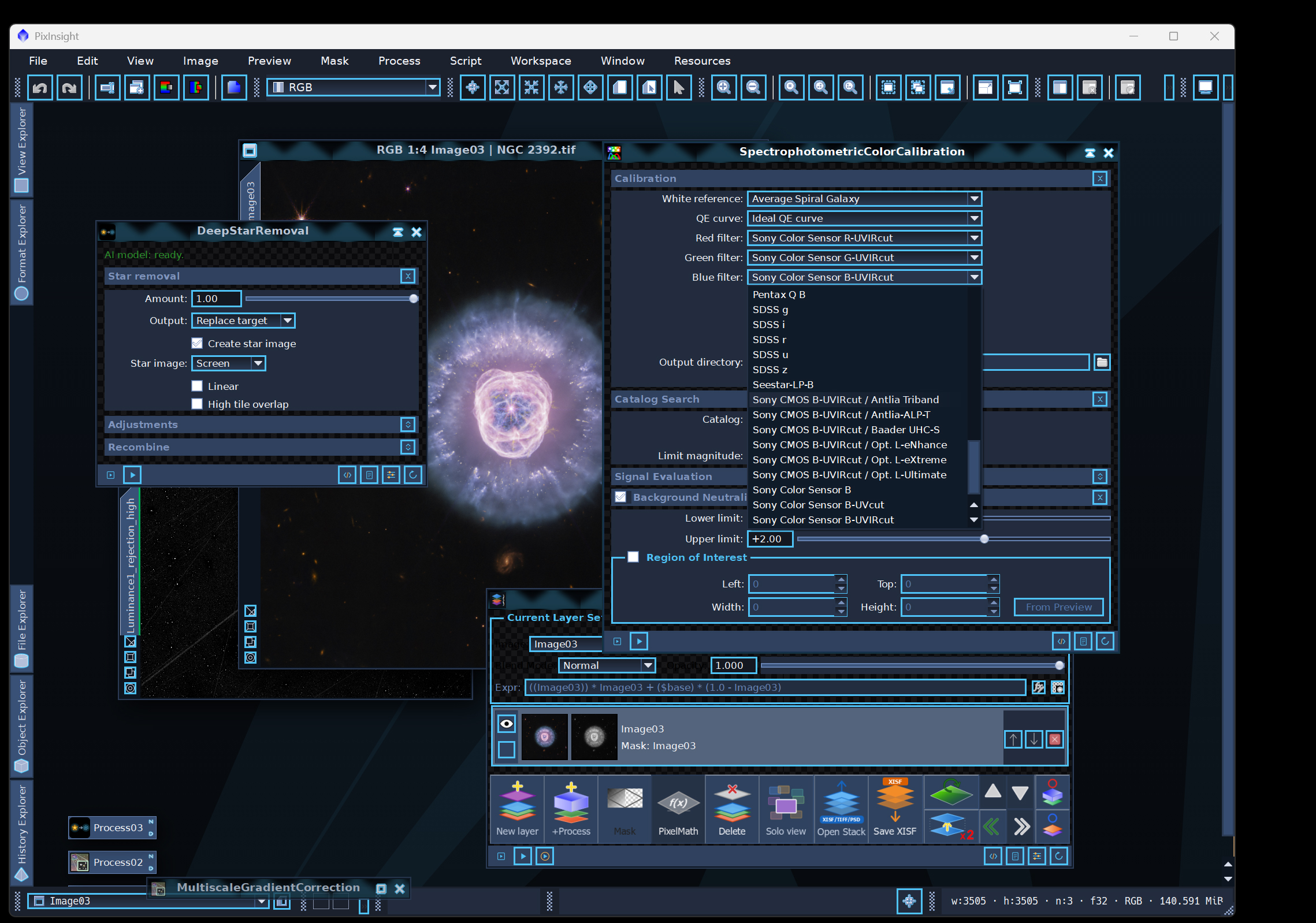Click the Undo toolbar icon
Viewport: 1316px width, 923px height.
coord(40,88)
